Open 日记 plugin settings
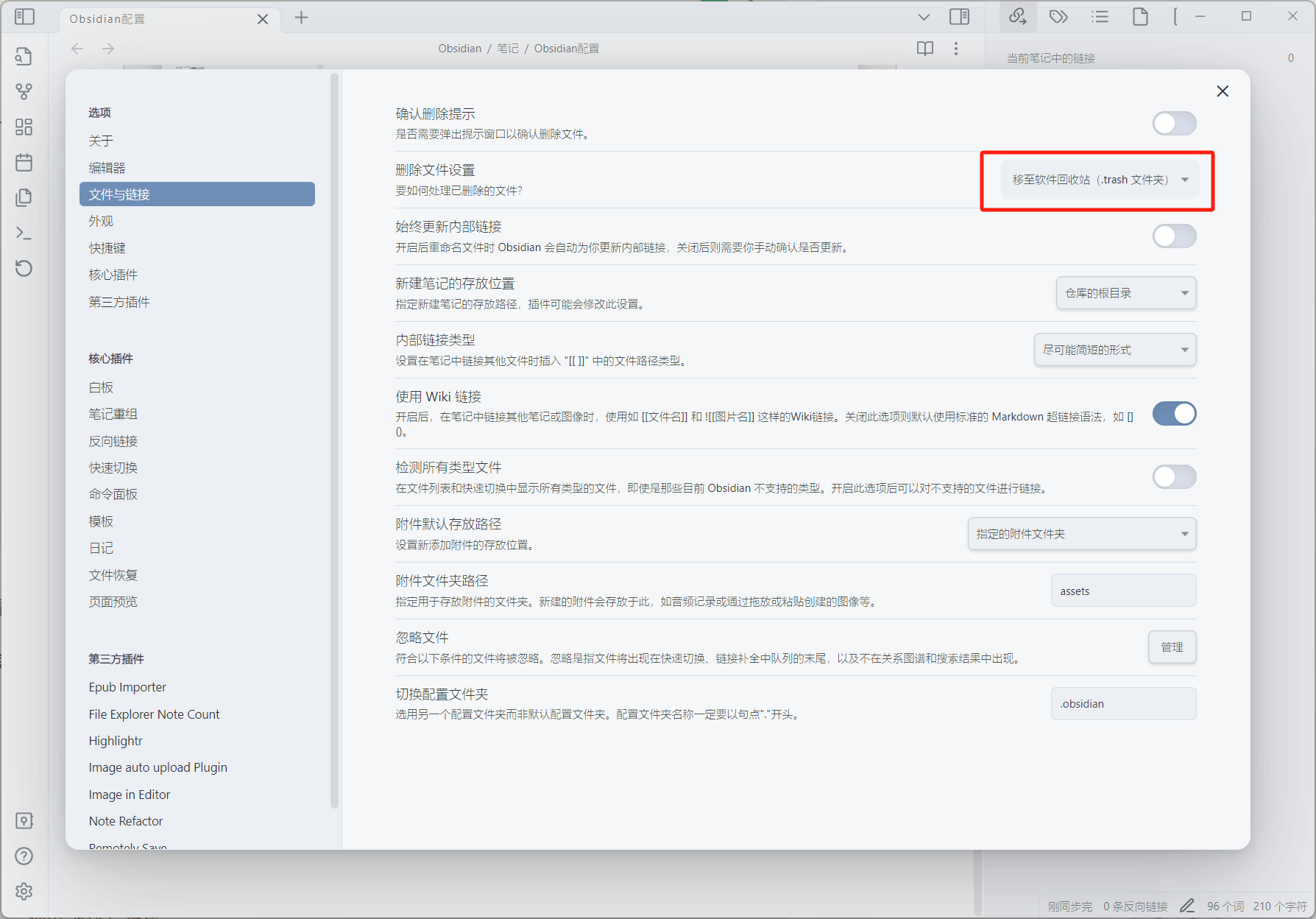 197,548
